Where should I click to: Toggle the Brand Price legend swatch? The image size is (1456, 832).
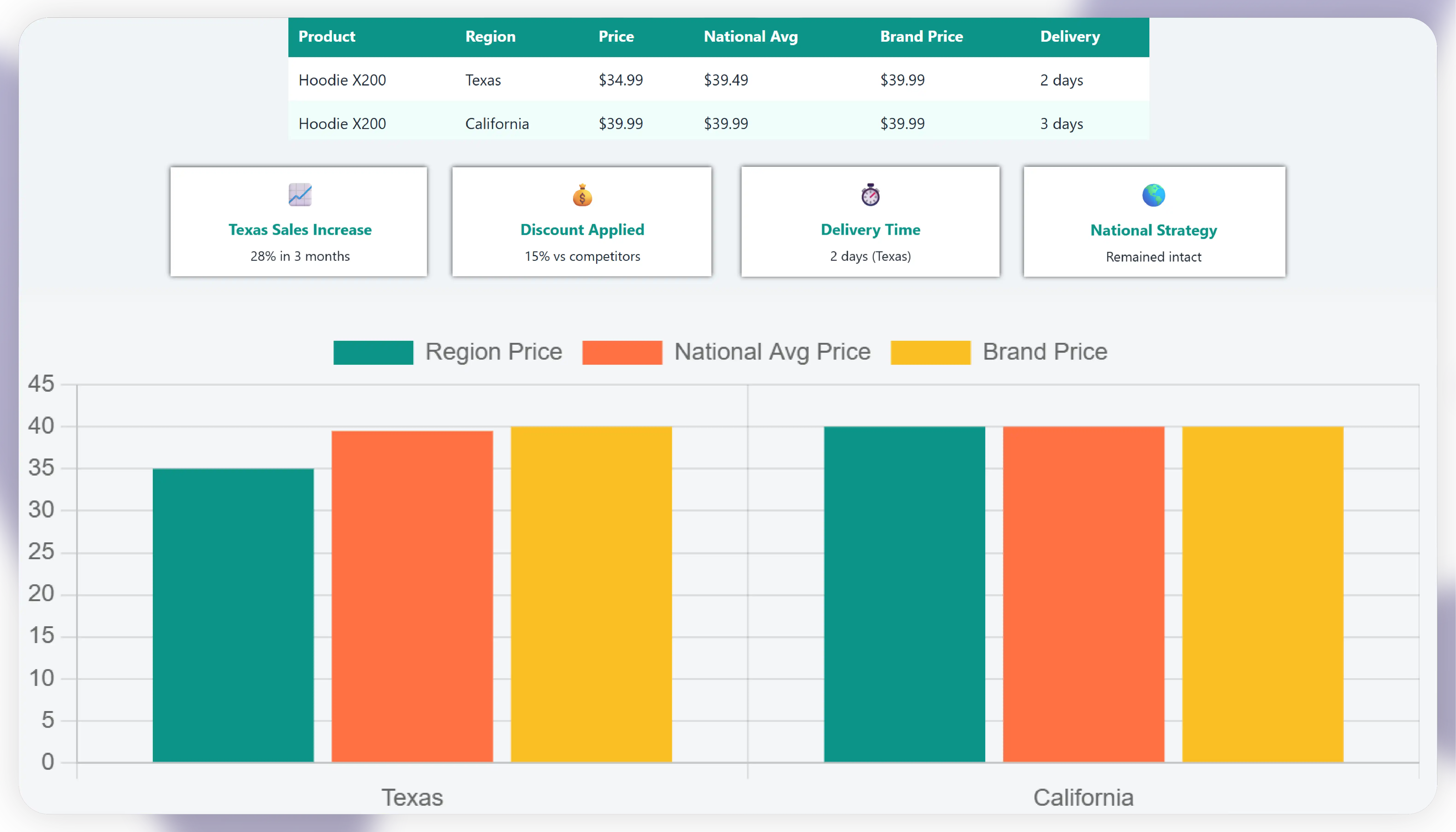[930, 352]
